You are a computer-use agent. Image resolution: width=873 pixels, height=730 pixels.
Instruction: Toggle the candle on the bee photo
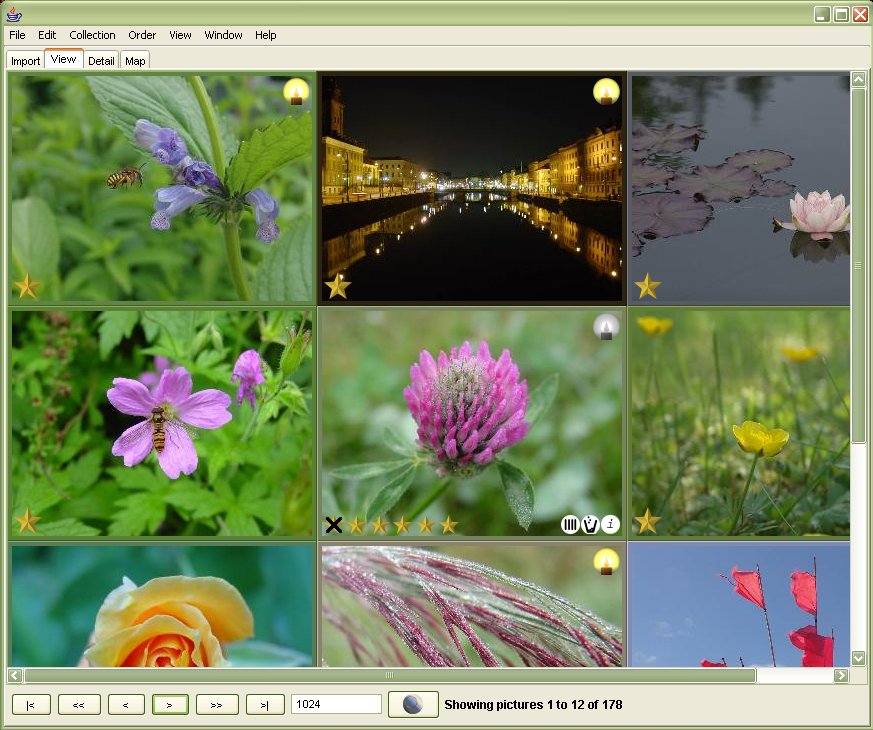pyautogui.click(x=296, y=92)
